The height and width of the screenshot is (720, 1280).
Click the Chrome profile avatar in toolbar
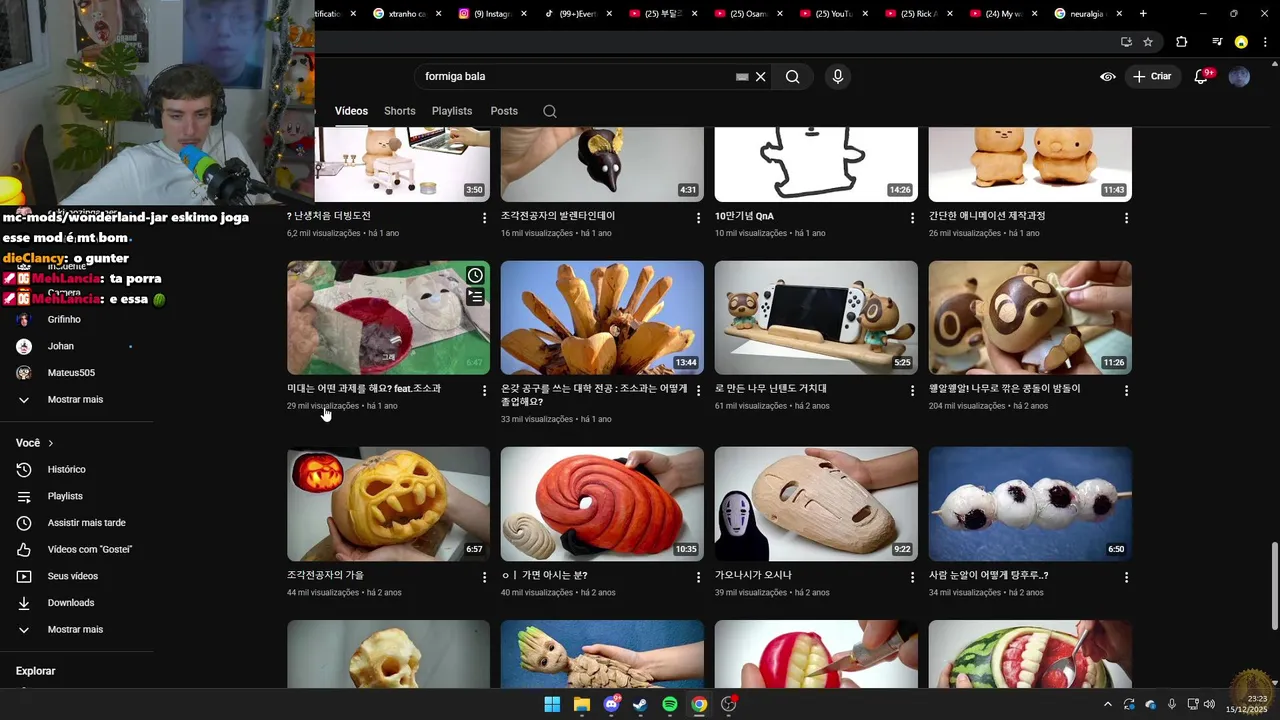pos(1241,42)
